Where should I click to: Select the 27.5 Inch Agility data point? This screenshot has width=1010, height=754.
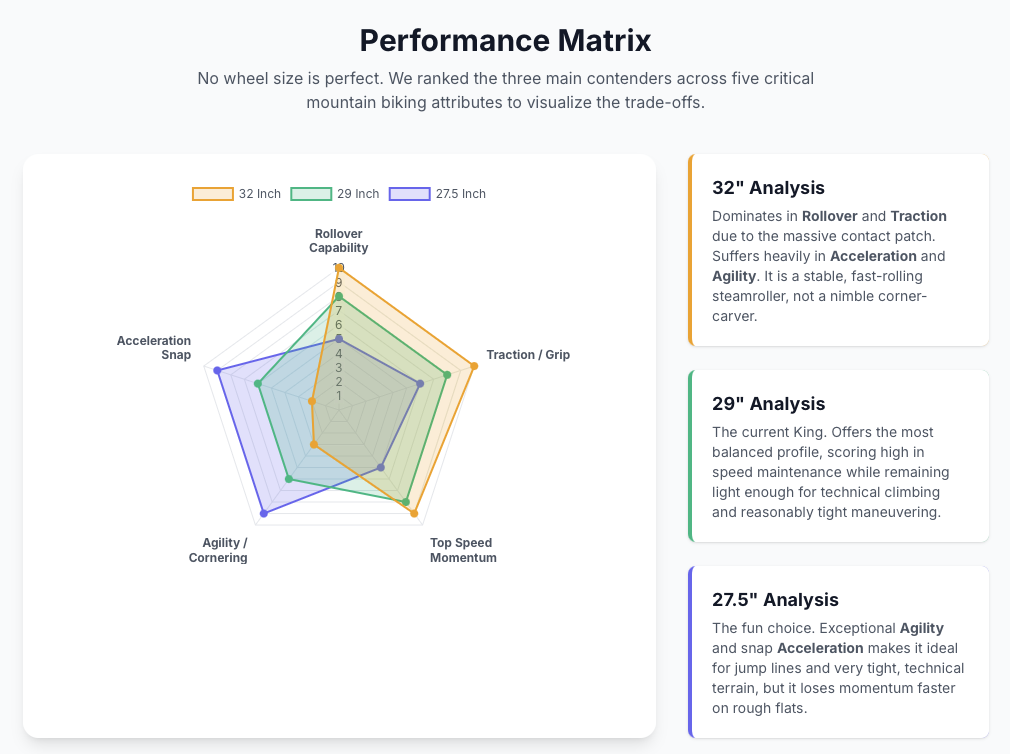(263, 514)
